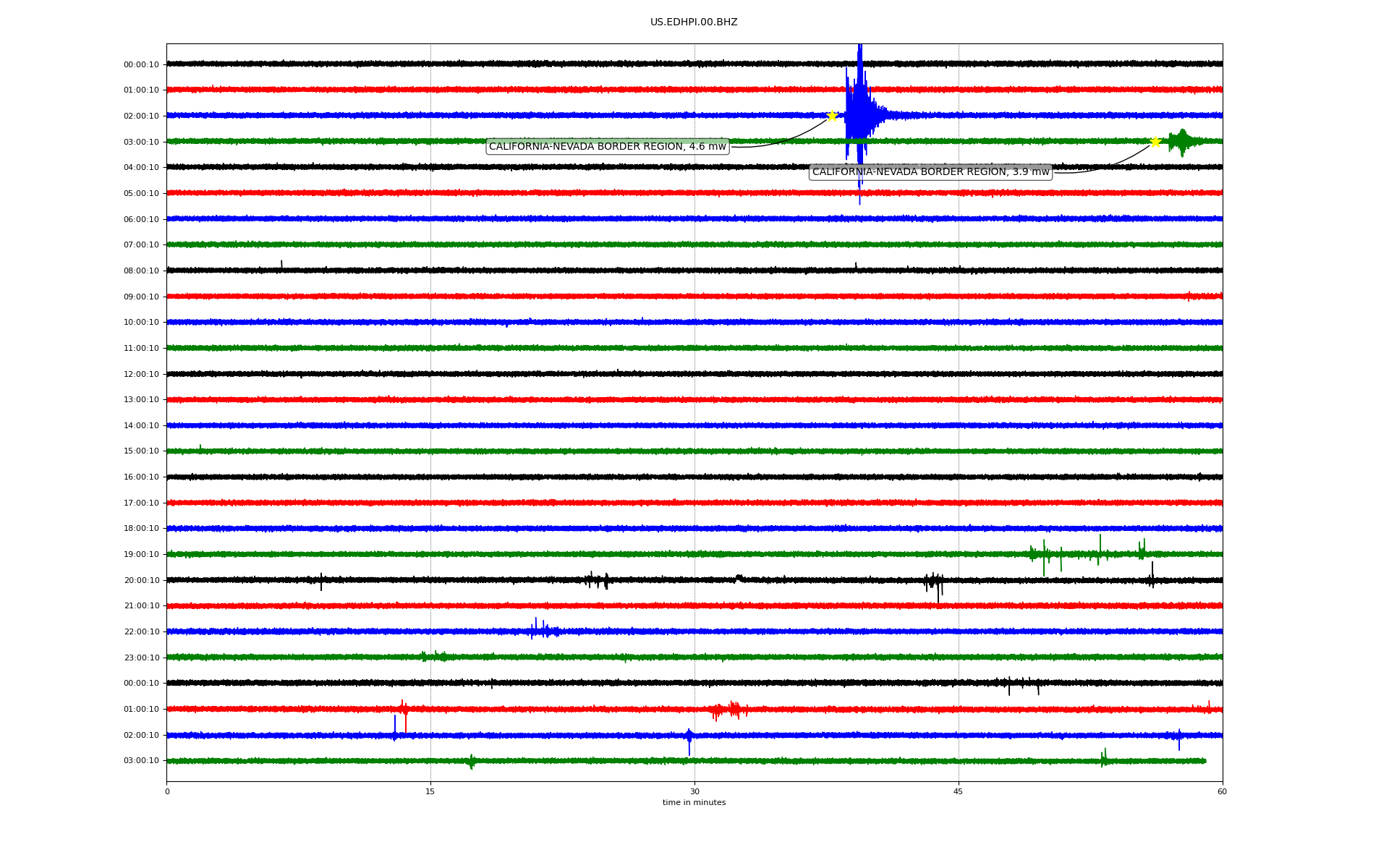Click the plot title US.EDHPI.00.BHZ
Image resolution: width=1389 pixels, height=868 pixels.
[x=694, y=22]
